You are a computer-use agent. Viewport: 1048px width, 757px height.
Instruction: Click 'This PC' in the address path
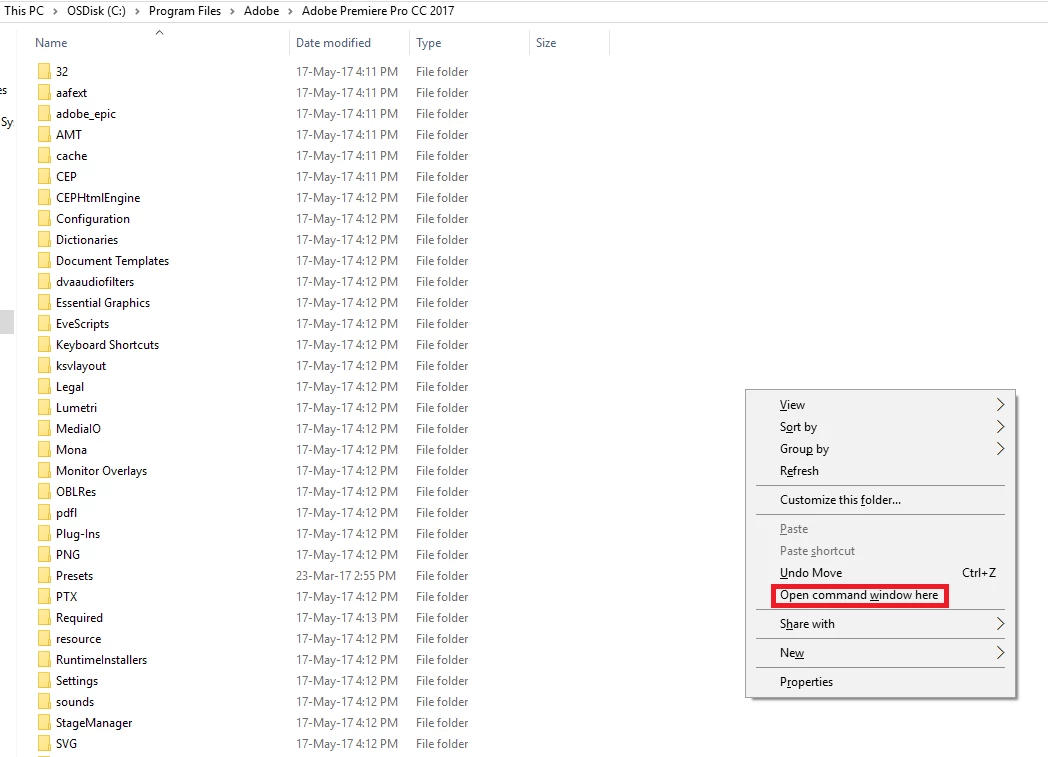[x=24, y=11]
